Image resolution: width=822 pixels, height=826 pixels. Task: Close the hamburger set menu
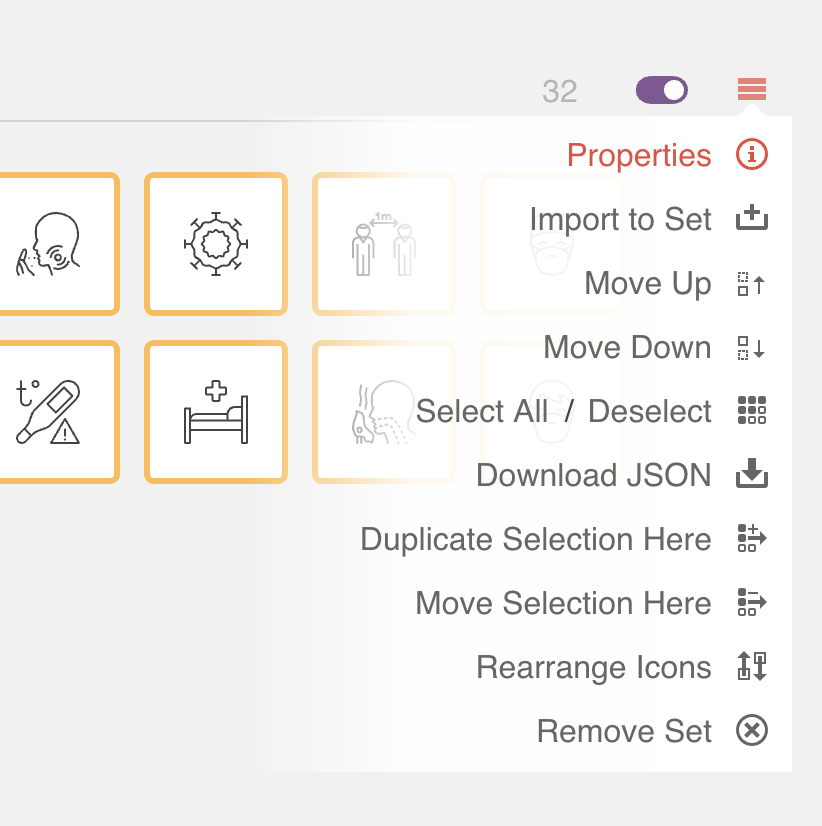(751, 90)
